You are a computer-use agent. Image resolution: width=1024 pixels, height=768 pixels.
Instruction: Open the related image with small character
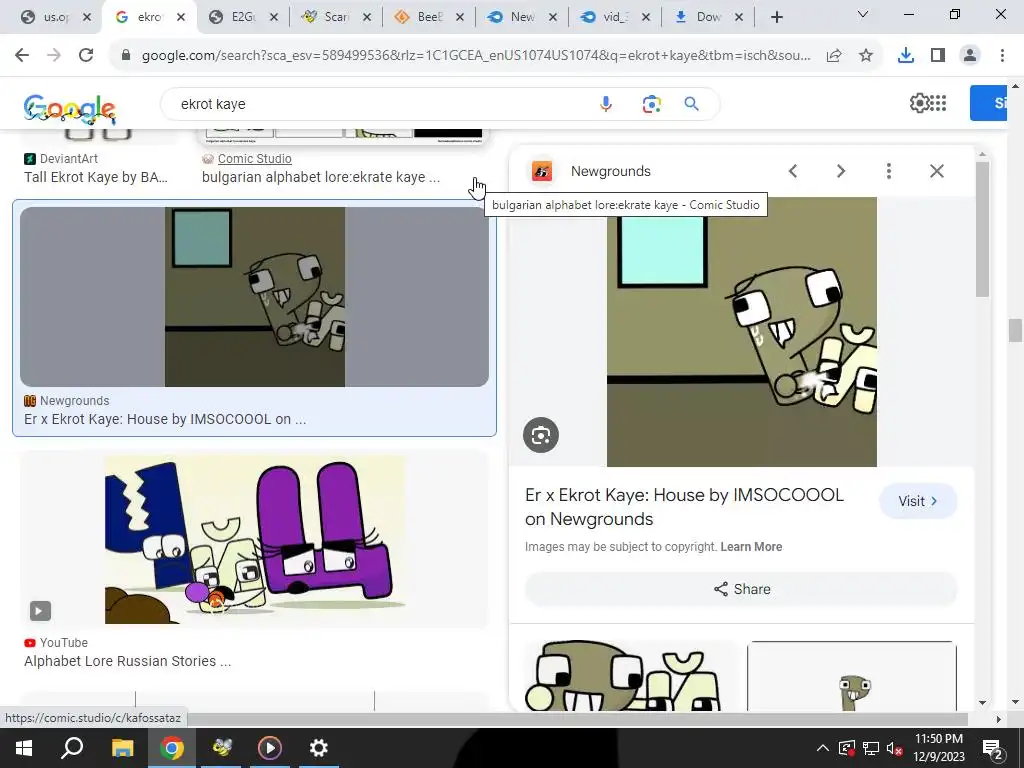coord(852,675)
